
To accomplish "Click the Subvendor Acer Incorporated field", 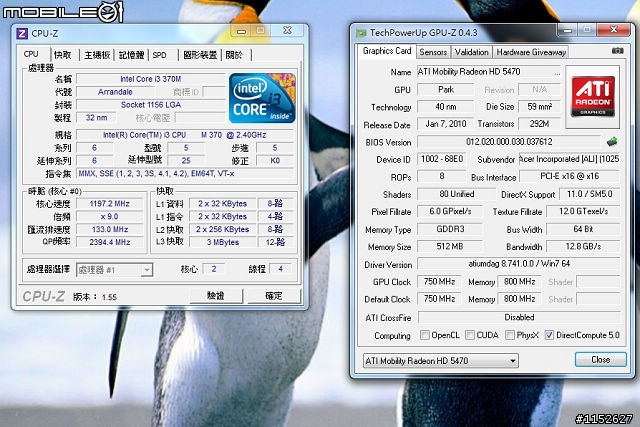I will [569, 159].
